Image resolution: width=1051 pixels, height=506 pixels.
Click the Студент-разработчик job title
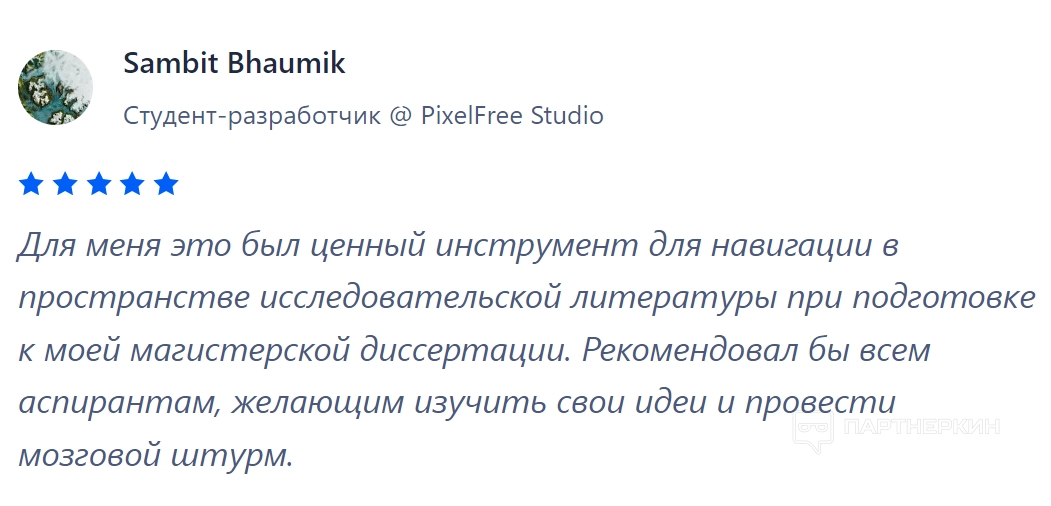pos(252,116)
